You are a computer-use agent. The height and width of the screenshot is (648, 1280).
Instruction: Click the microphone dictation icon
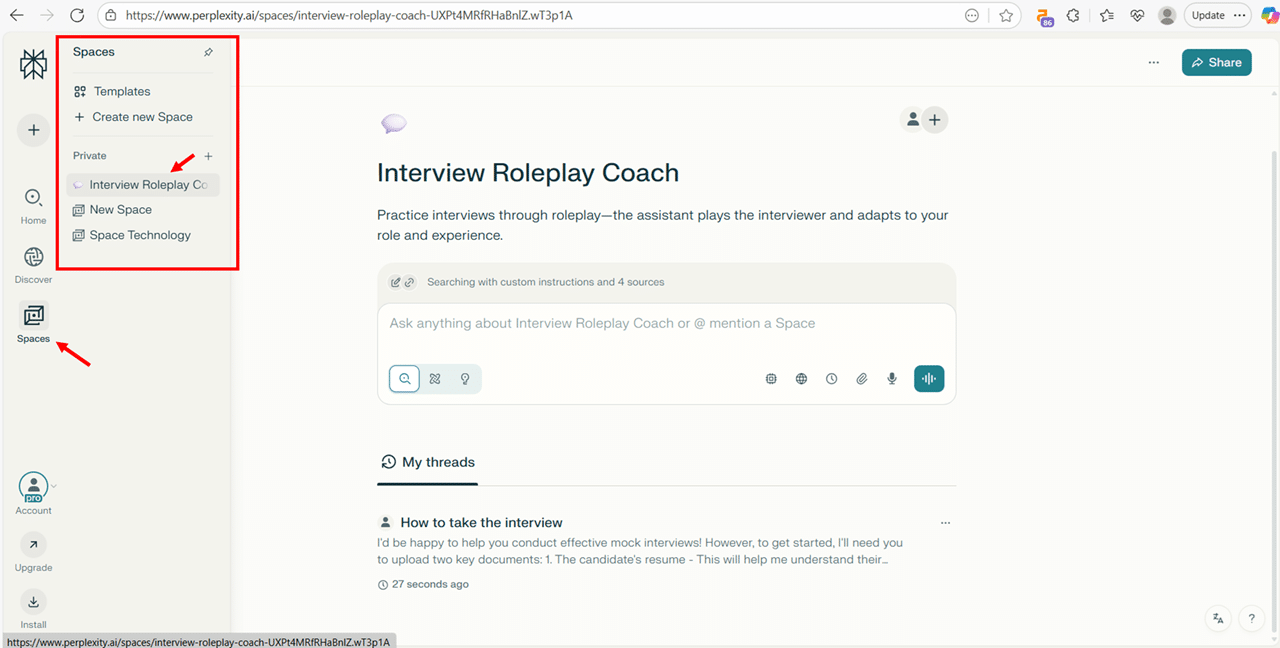coord(892,379)
